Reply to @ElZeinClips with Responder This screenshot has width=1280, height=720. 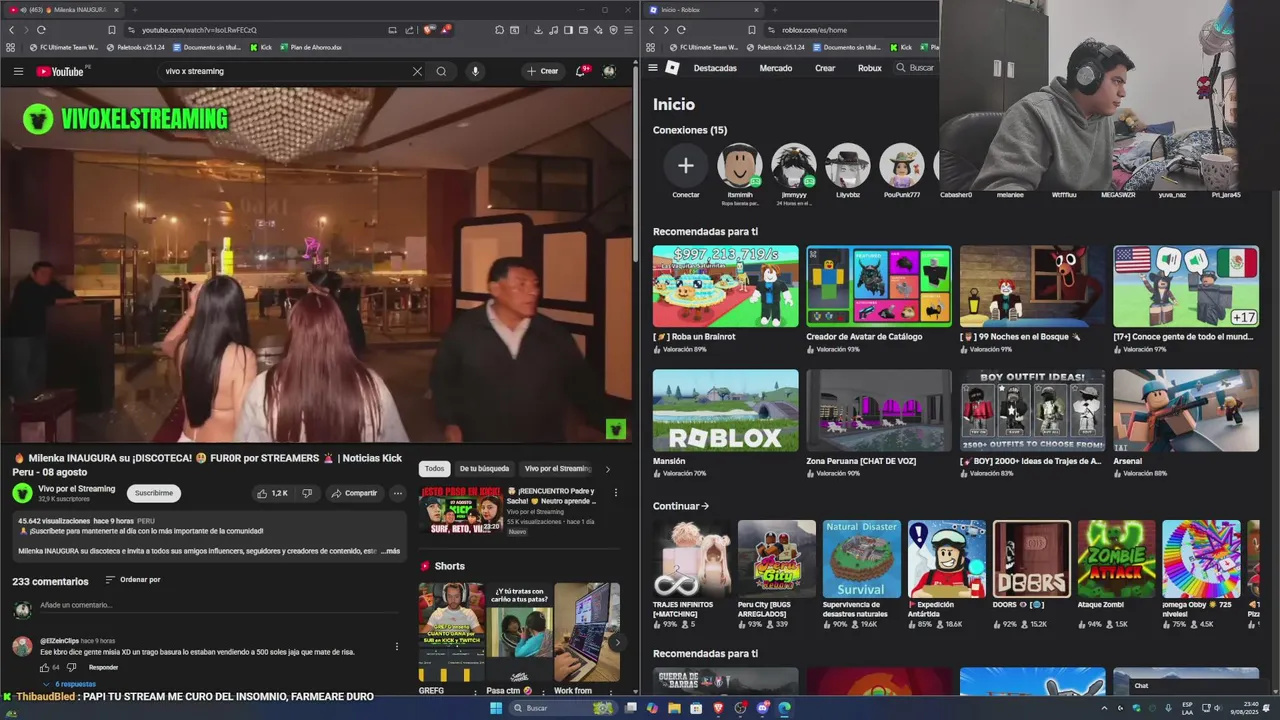tap(103, 667)
